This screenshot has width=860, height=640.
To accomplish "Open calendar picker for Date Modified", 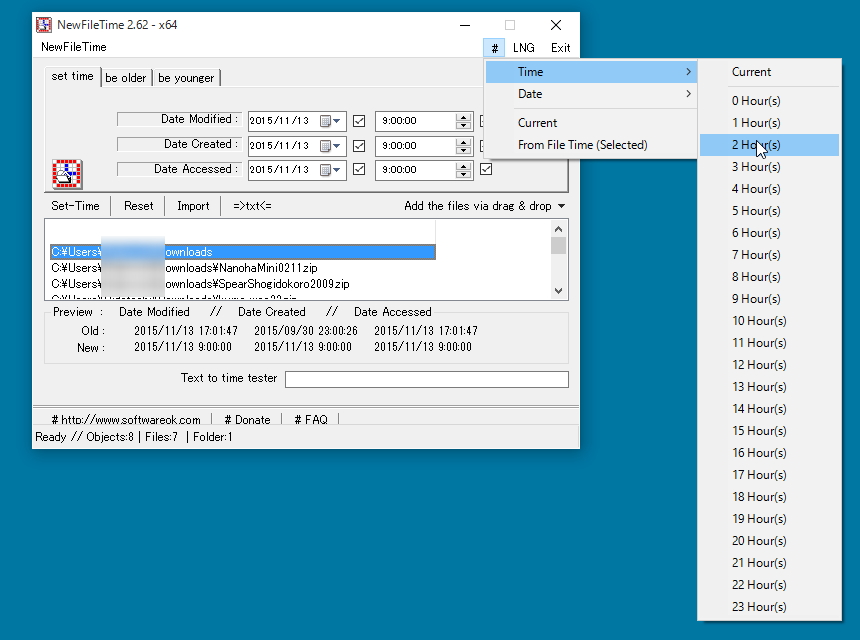I will [330, 121].
